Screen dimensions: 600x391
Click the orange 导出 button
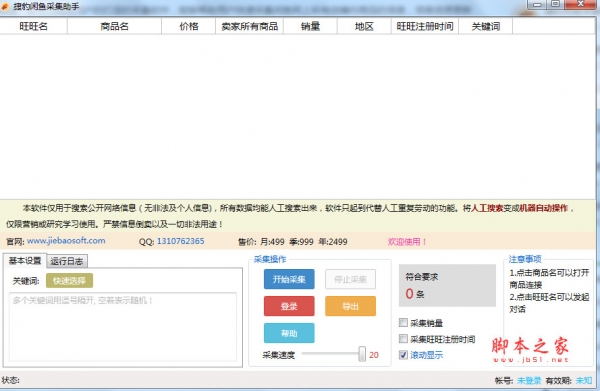(x=350, y=306)
